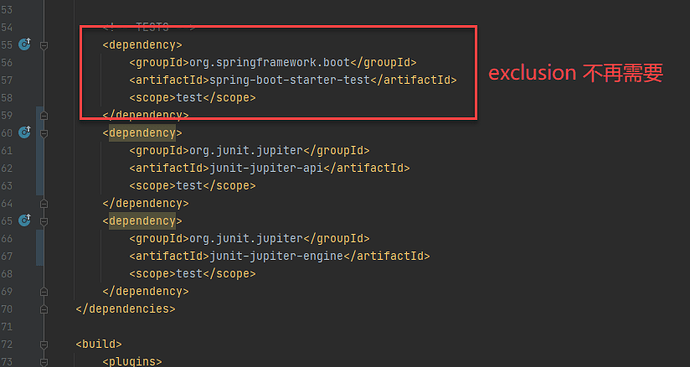This screenshot has height=367, width=690.
Task: Collapse the plugins element fold on line 73
Action: click(44, 362)
